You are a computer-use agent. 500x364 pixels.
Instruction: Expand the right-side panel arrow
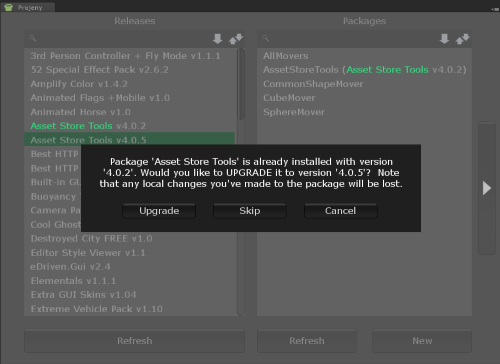(x=487, y=188)
